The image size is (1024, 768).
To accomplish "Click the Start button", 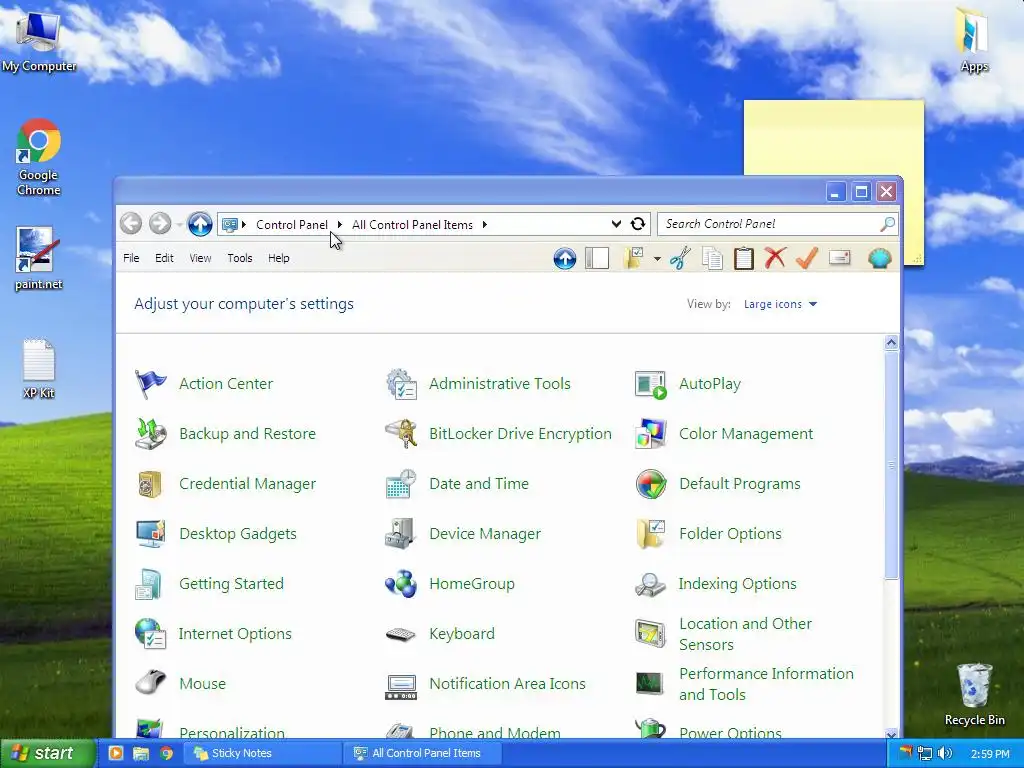I will point(48,753).
